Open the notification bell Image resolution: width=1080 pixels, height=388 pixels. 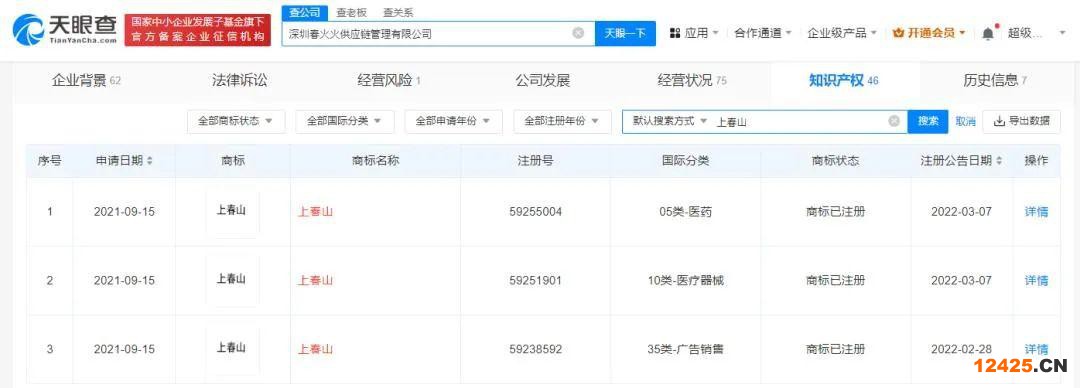(x=988, y=32)
